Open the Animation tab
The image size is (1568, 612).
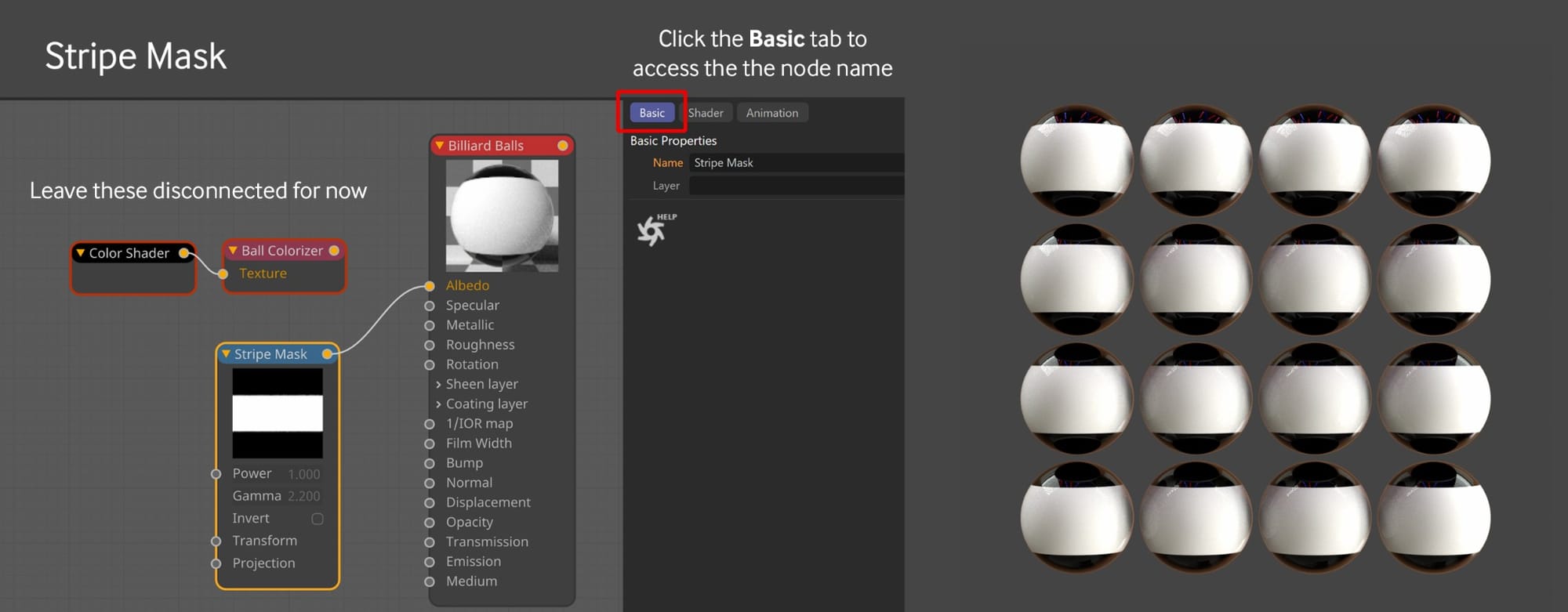point(772,113)
